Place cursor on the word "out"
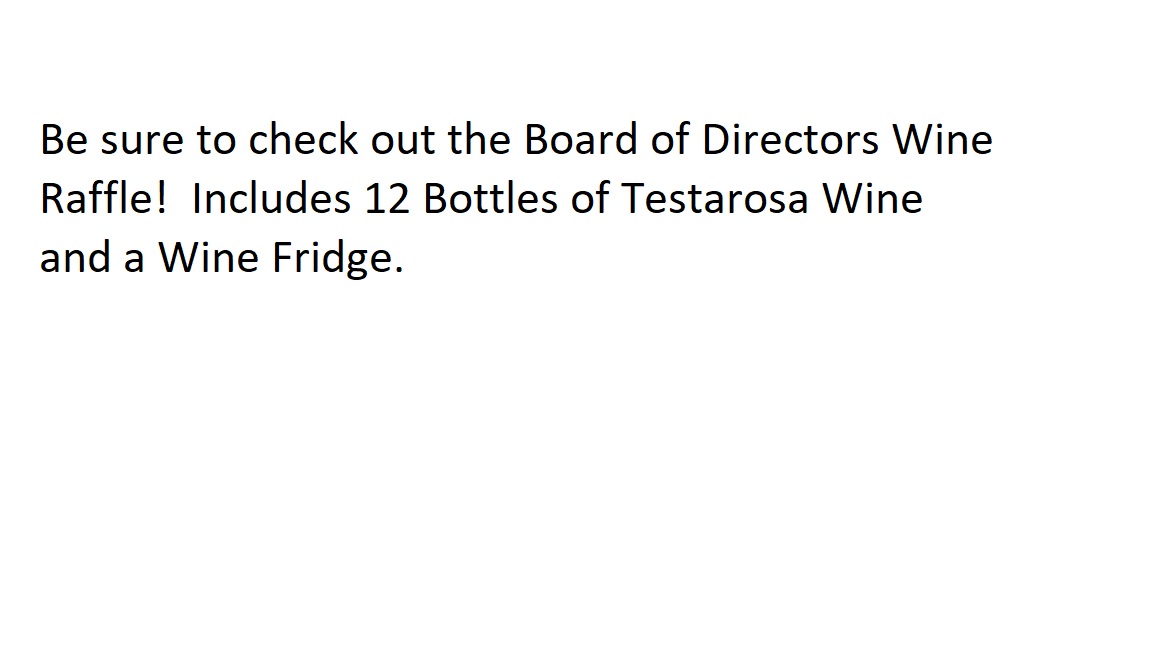Image resolution: width=1152 pixels, height=648 pixels. click(403, 140)
